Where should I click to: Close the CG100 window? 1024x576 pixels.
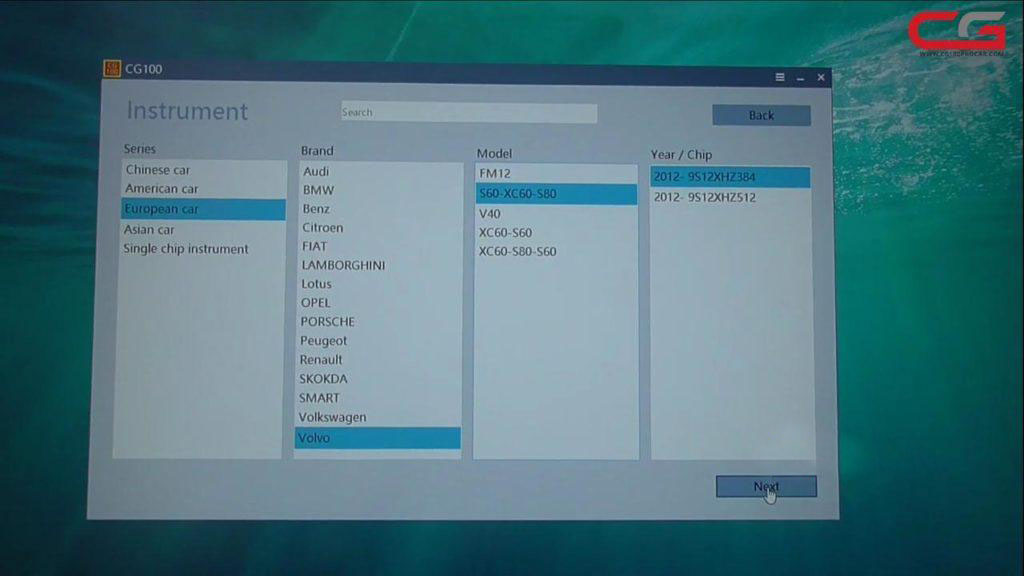point(821,78)
